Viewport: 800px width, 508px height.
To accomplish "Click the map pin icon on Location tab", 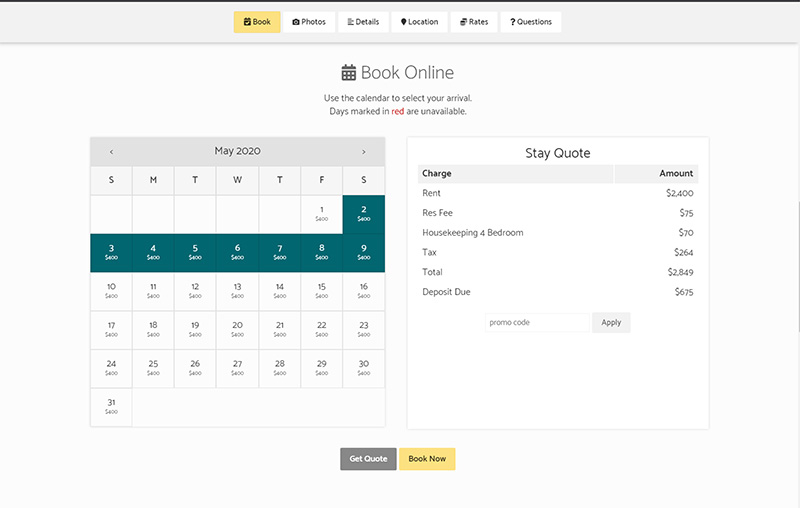I will tap(403, 22).
